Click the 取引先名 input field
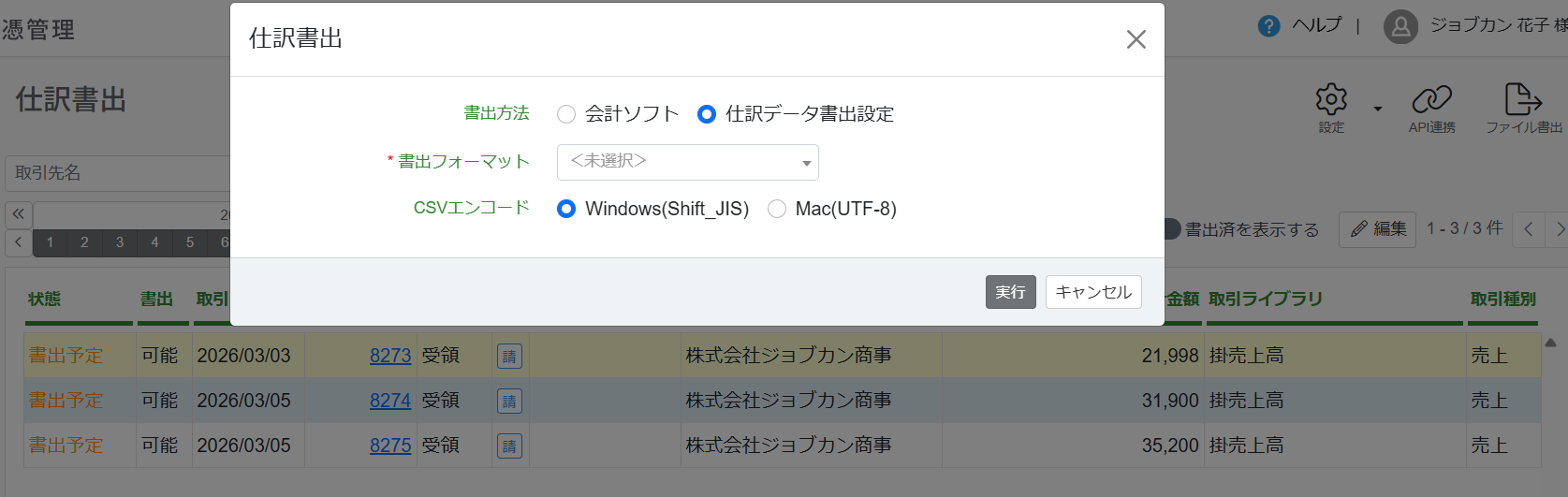The image size is (1568, 497). tap(117, 173)
